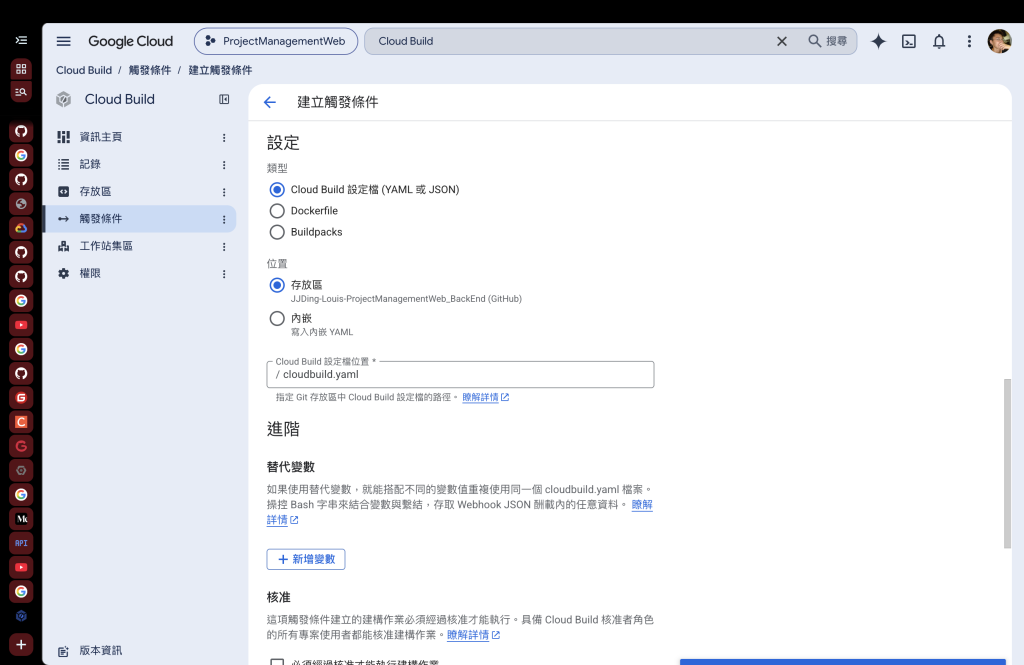Open the API tab in browser sidebar
1024x665 pixels.
[x=21, y=543]
